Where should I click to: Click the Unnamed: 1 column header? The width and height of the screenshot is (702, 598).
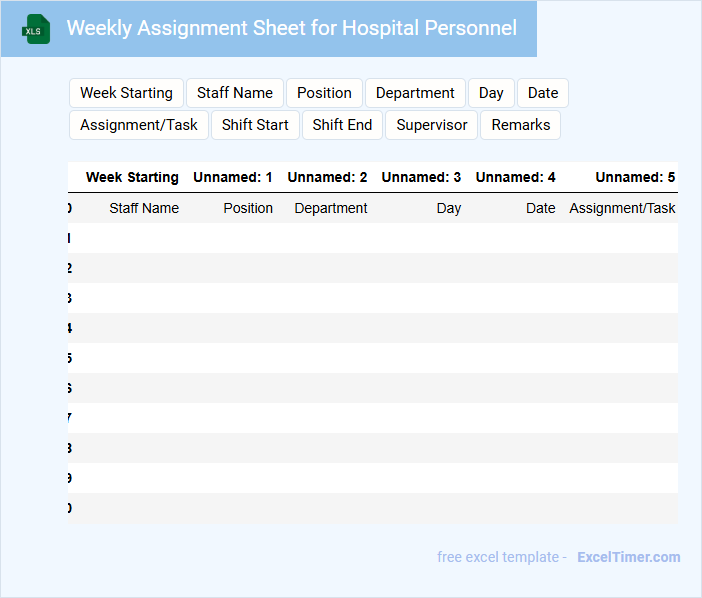[x=233, y=177]
